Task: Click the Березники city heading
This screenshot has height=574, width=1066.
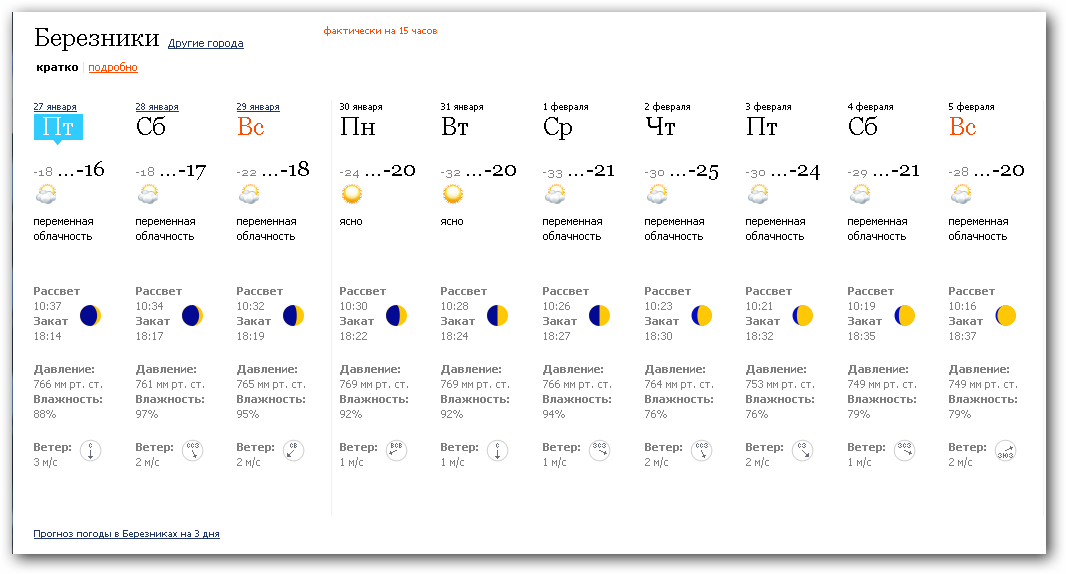Action: 96,39
